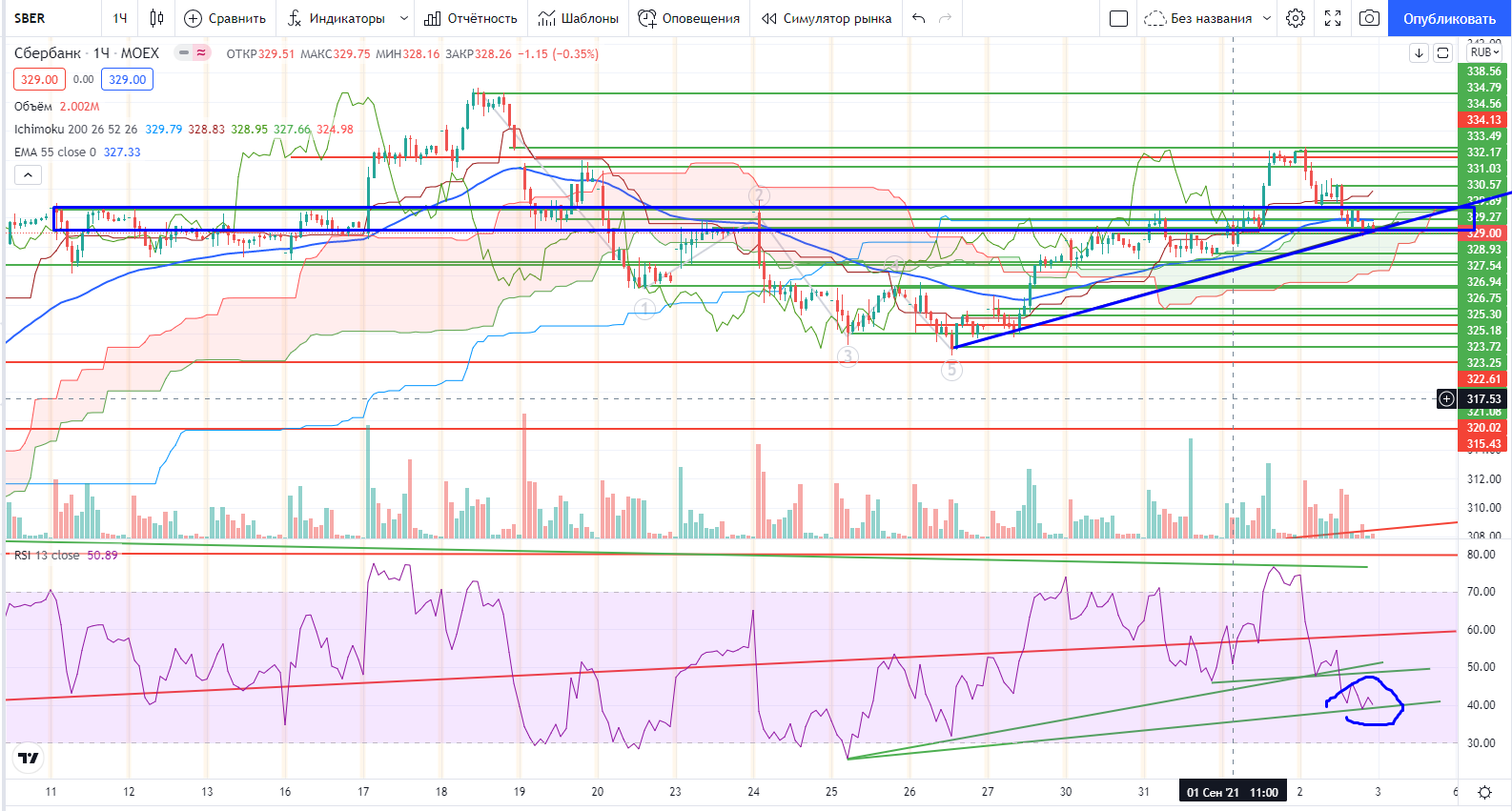Undo the last chart action

[x=918, y=18]
